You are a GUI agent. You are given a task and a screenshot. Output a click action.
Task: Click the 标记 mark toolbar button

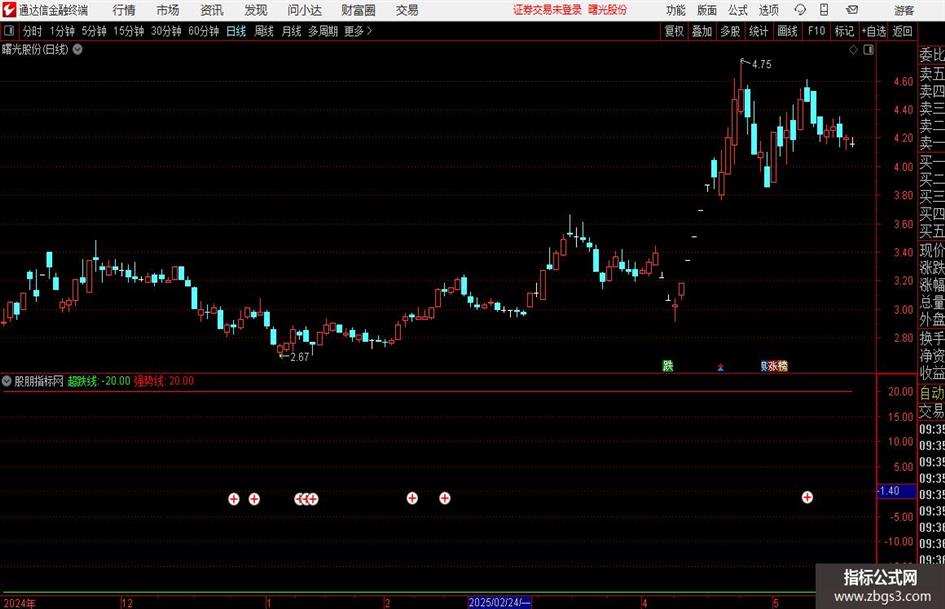[844, 31]
